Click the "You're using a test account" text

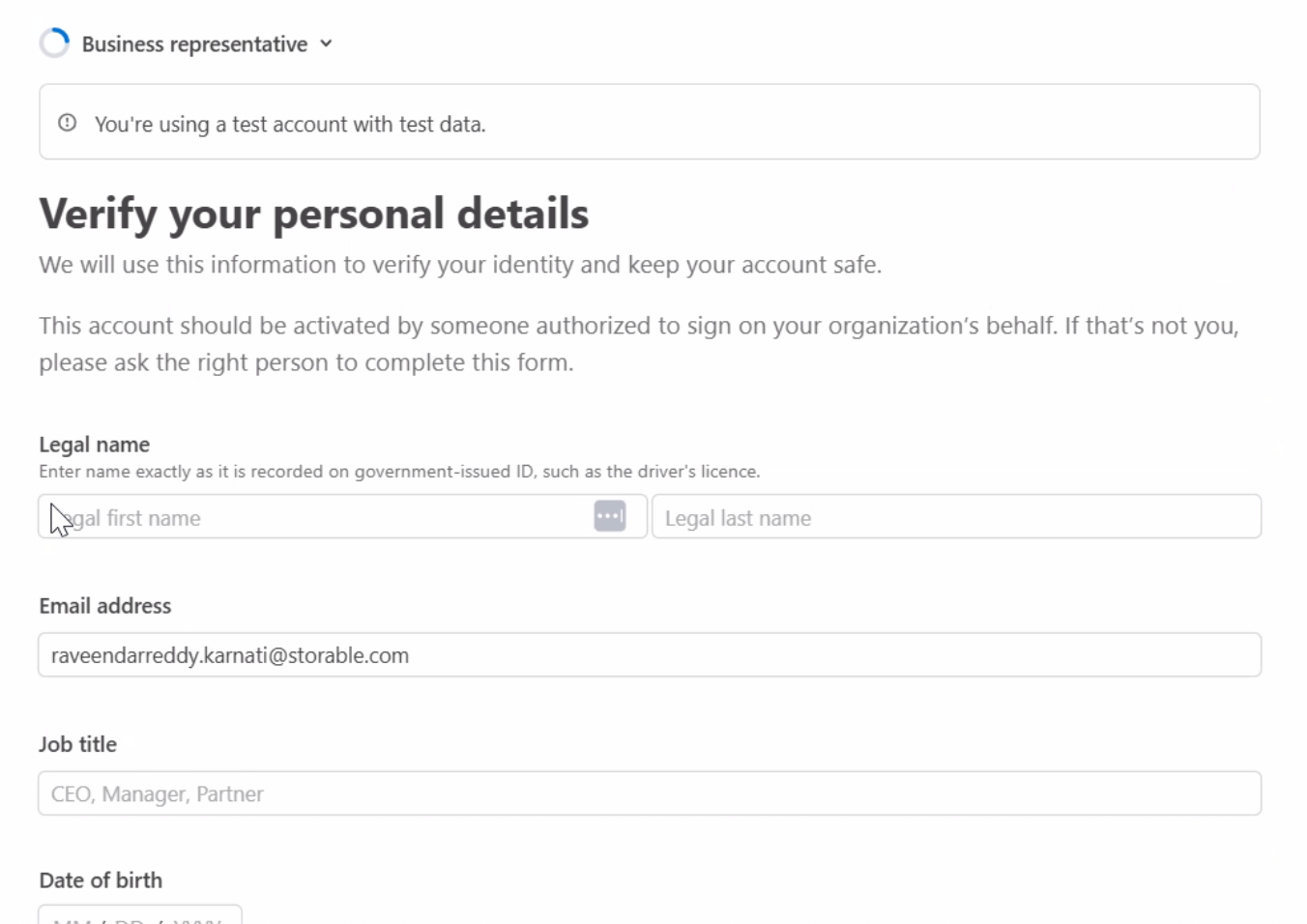[290, 125]
